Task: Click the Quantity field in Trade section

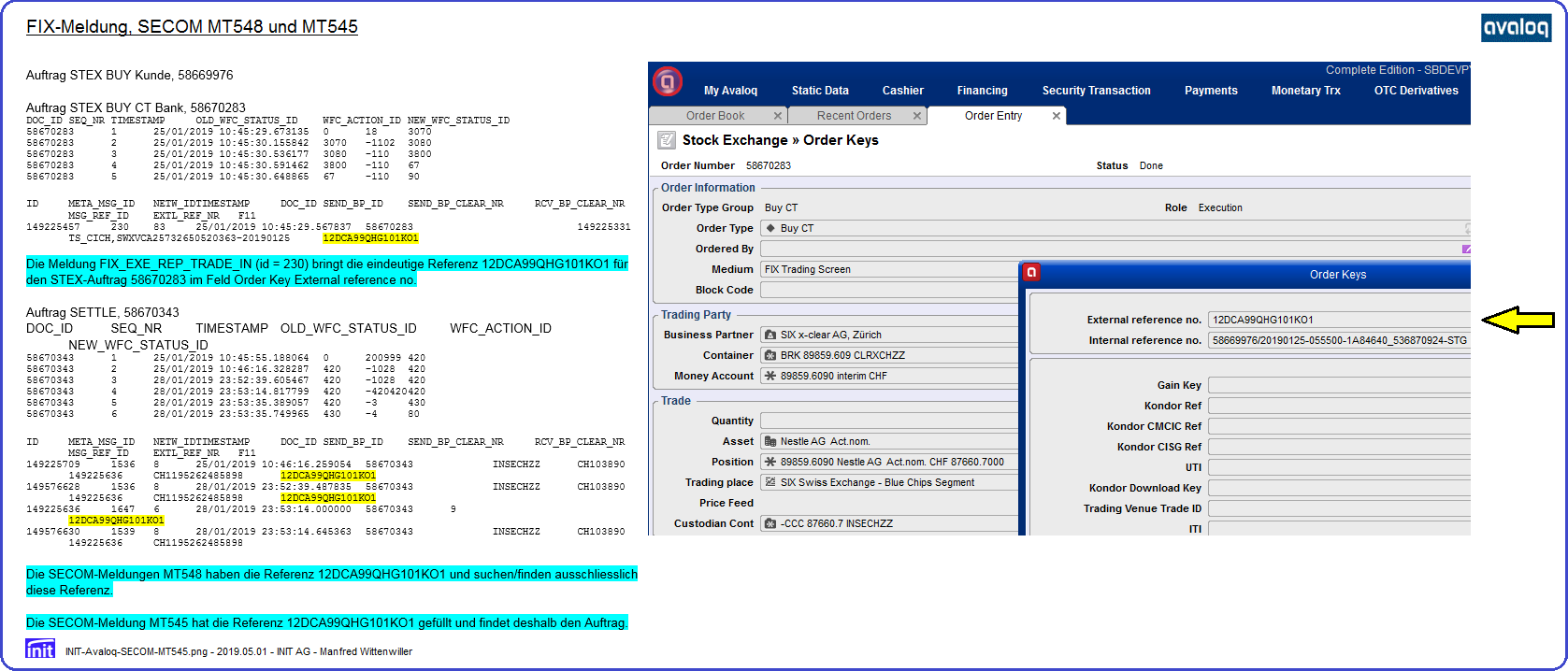Action: [889, 421]
